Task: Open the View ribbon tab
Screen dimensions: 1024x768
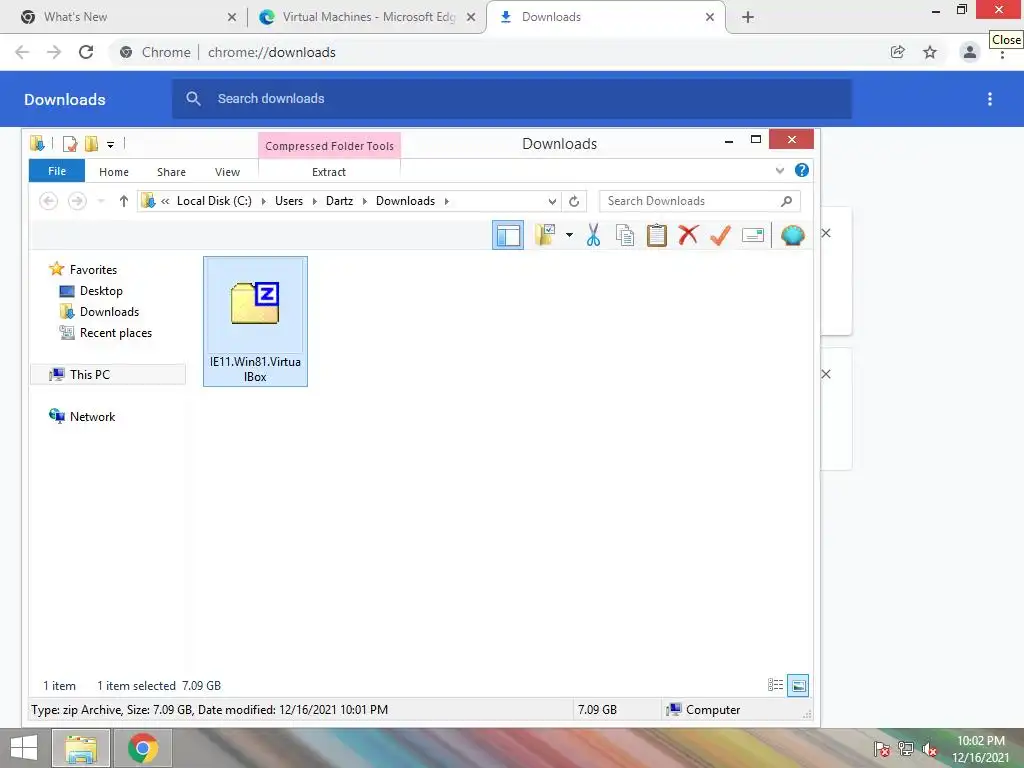Action: click(x=227, y=172)
